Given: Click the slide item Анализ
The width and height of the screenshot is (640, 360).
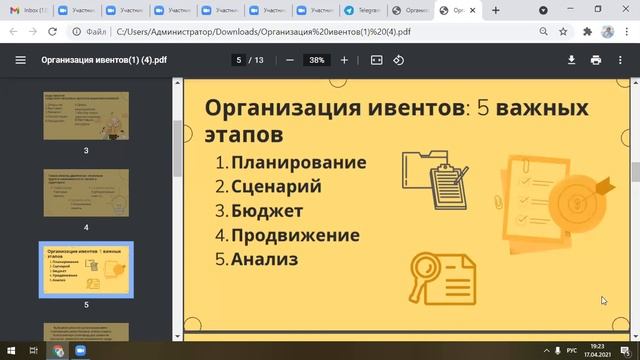Looking at the screenshot, I should coord(264,259).
